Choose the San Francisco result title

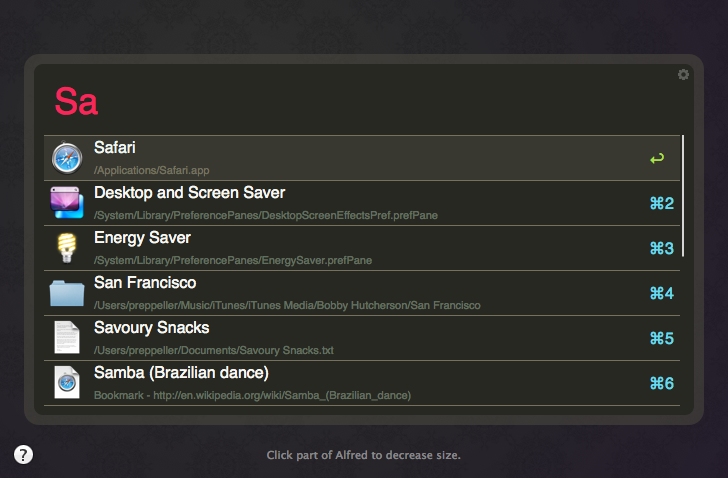[144, 283]
